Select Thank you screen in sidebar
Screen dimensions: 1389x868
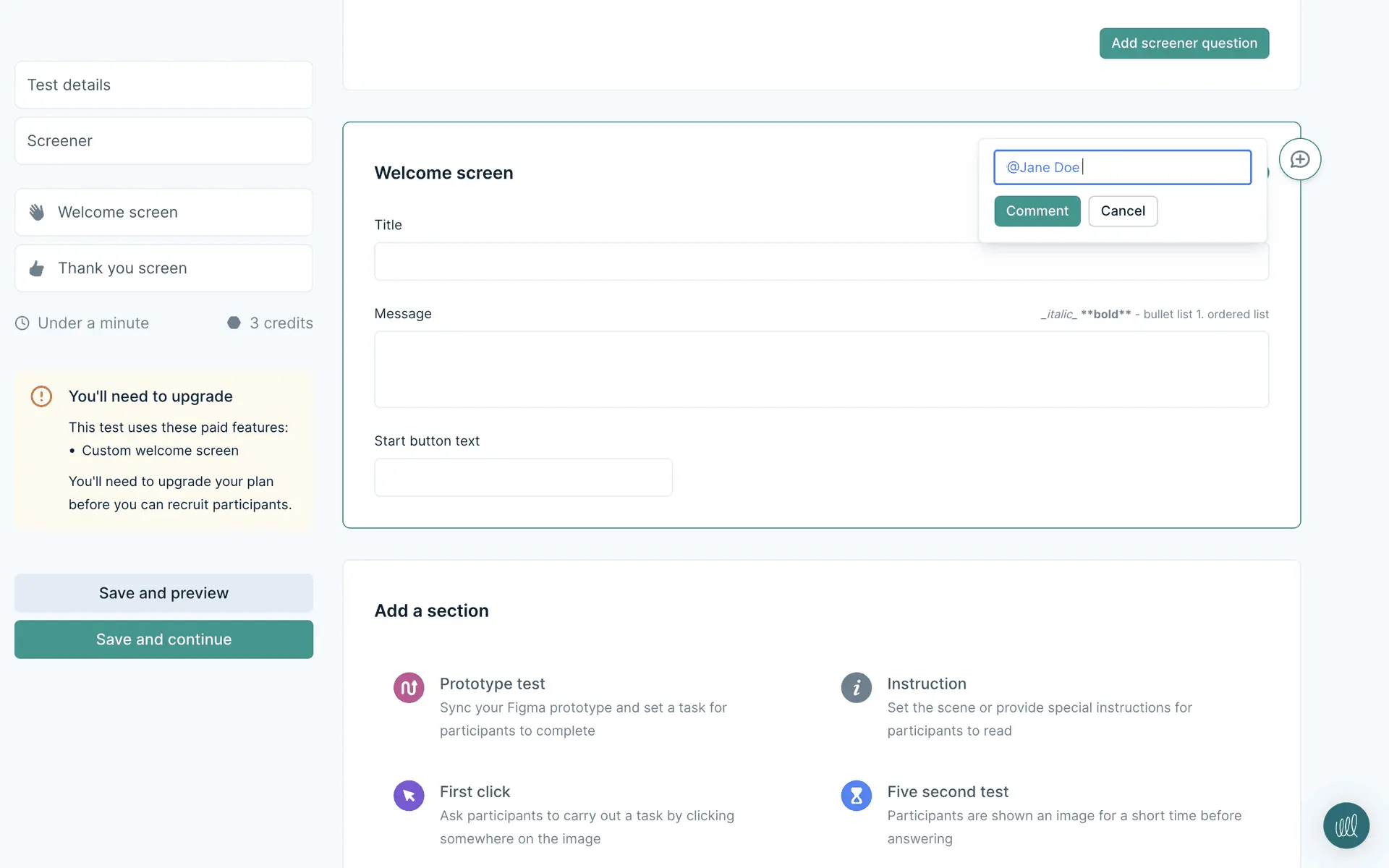click(x=163, y=268)
